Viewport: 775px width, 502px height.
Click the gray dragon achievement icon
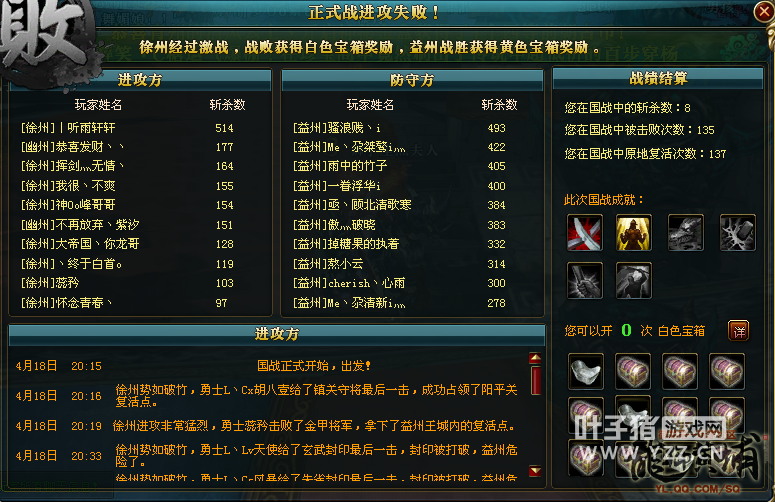pos(686,233)
